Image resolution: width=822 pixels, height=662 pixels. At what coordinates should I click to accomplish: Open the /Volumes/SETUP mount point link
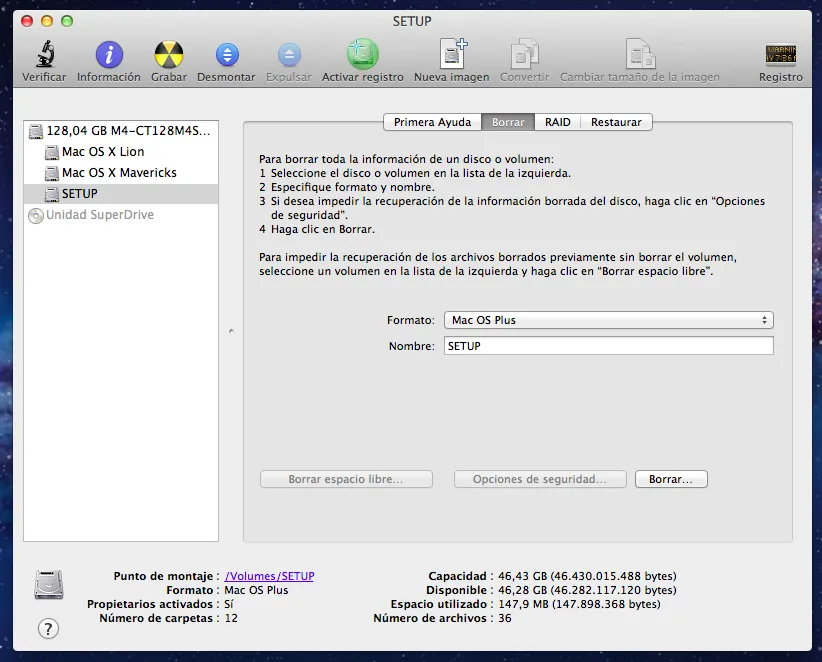(x=269, y=576)
